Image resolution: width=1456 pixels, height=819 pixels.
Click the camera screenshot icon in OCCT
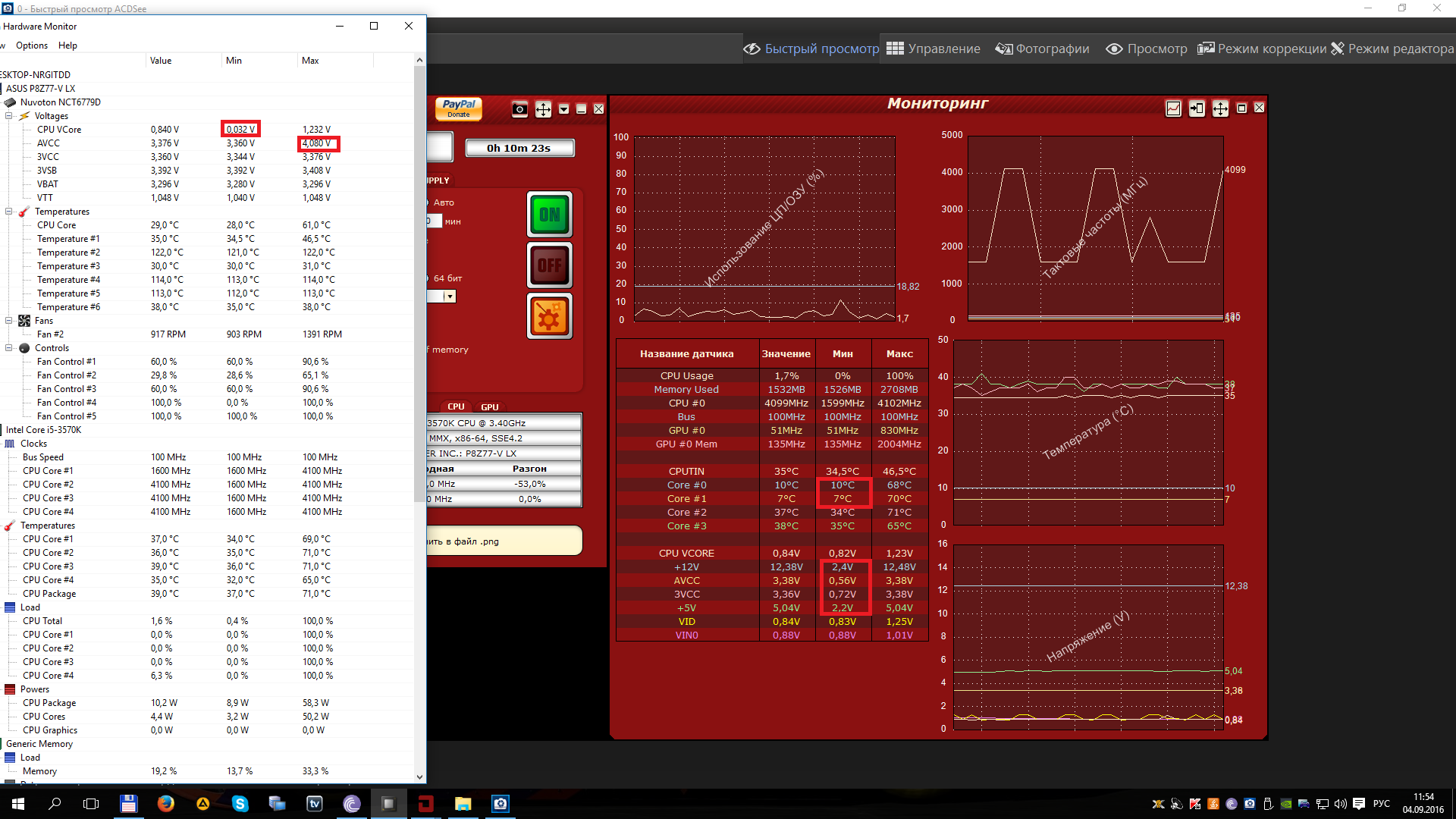[519, 109]
